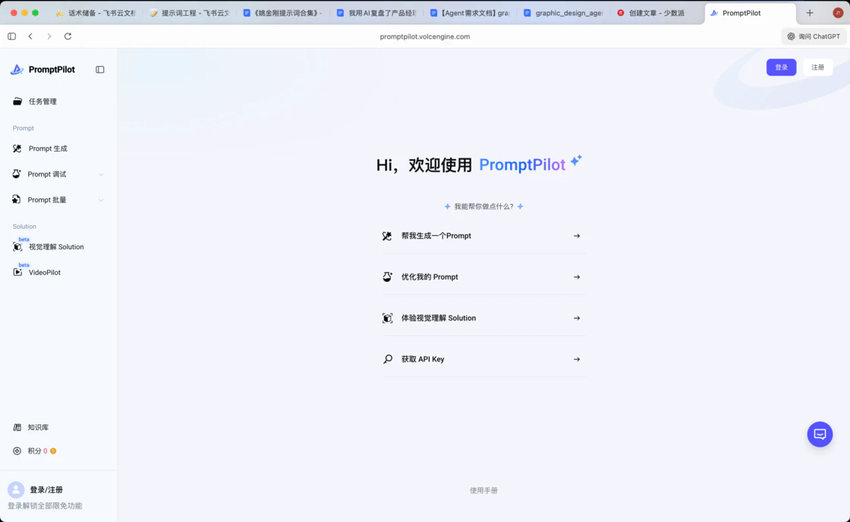850x522 pixels.
Task: Click the 积分 points icon
Action: coord(17,451)
